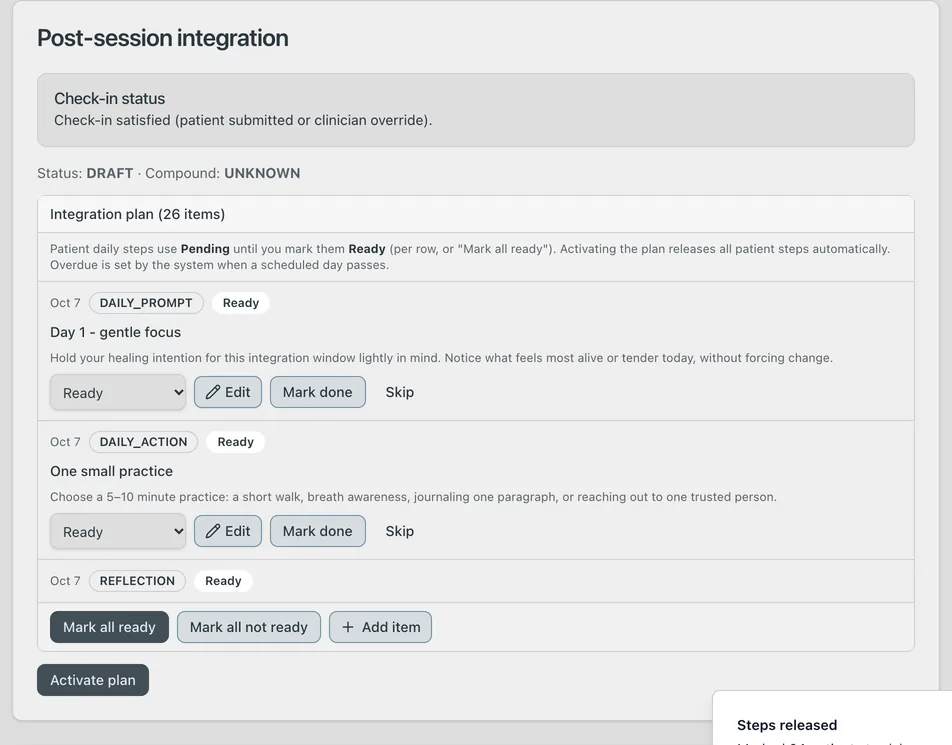Click the 5–10 minute practice description

click(413, 497)
